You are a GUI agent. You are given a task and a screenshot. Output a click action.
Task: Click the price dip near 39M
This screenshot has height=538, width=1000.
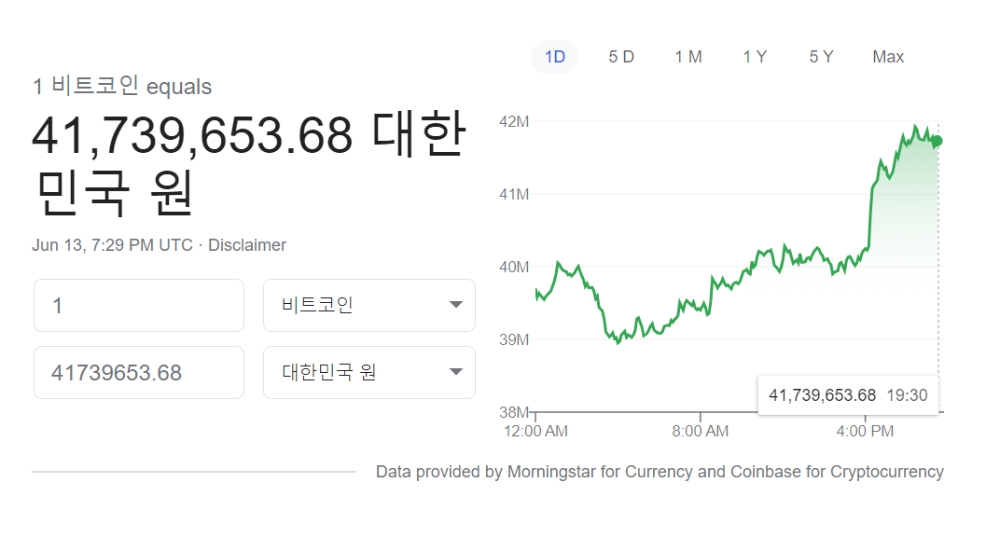point(617,341)
